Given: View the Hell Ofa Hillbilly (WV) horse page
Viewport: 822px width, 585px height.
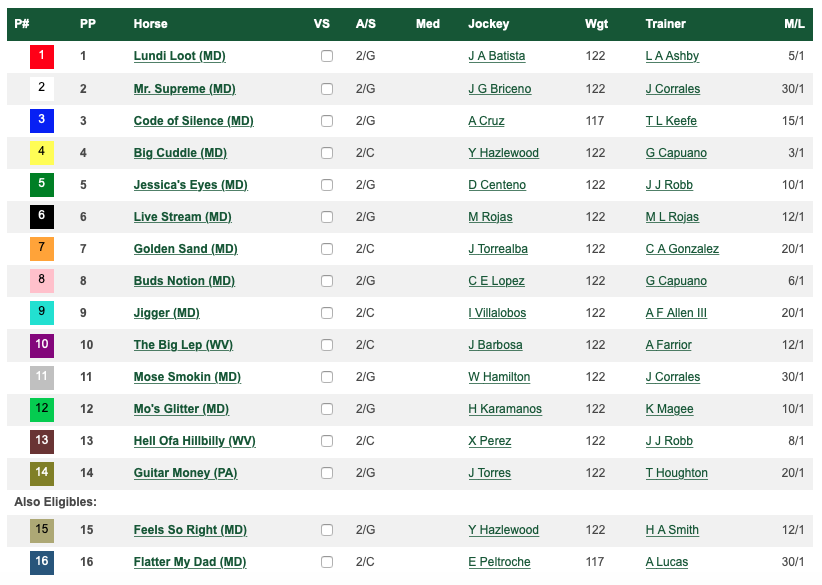Looking at the screenshot, I should click(194, 441).
